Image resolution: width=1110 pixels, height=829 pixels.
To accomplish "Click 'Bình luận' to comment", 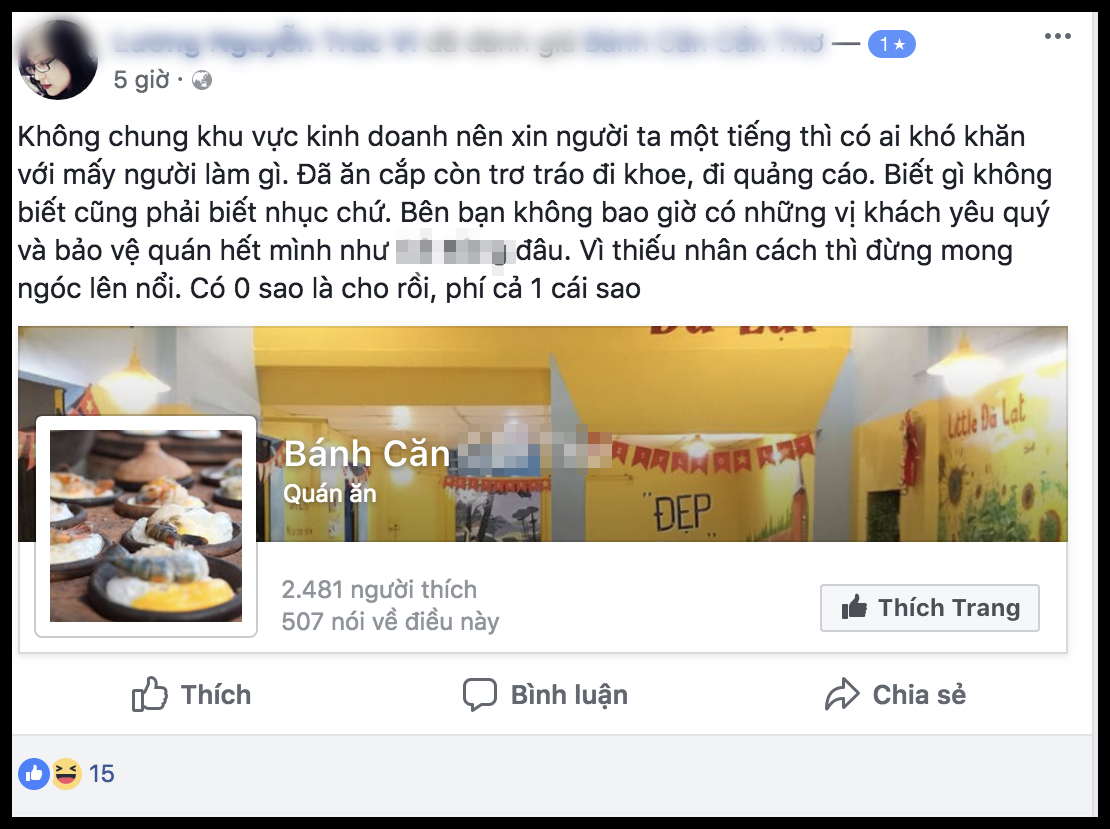I will [x=545, y=694].
